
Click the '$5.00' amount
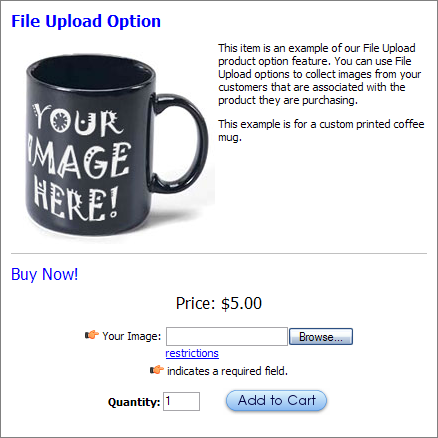point(242,303)
